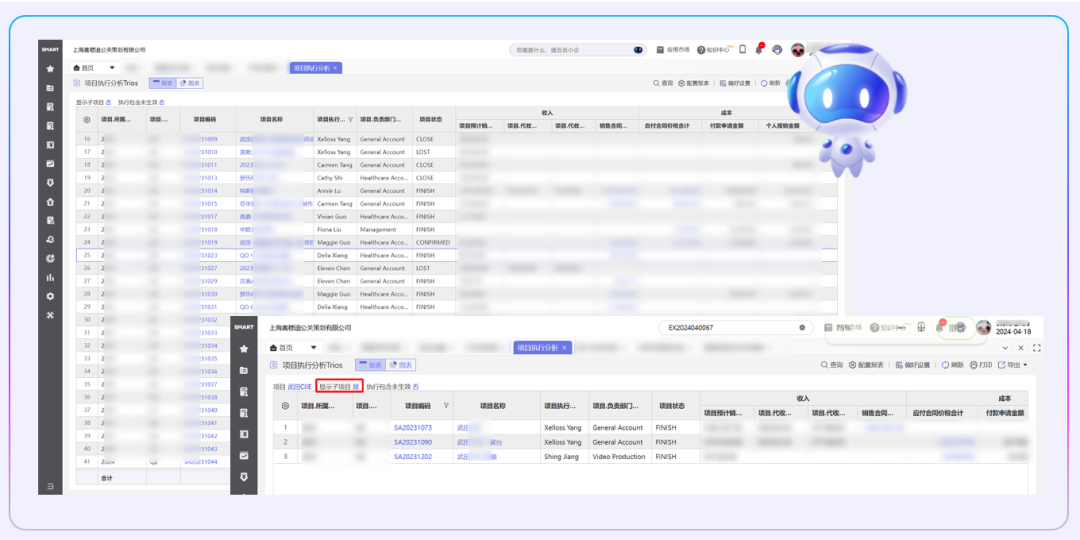Viewport: 1080px width, 540px height.
Task: Open 知识中心 knowledge center help icon
Action: (x=702, y=49)
